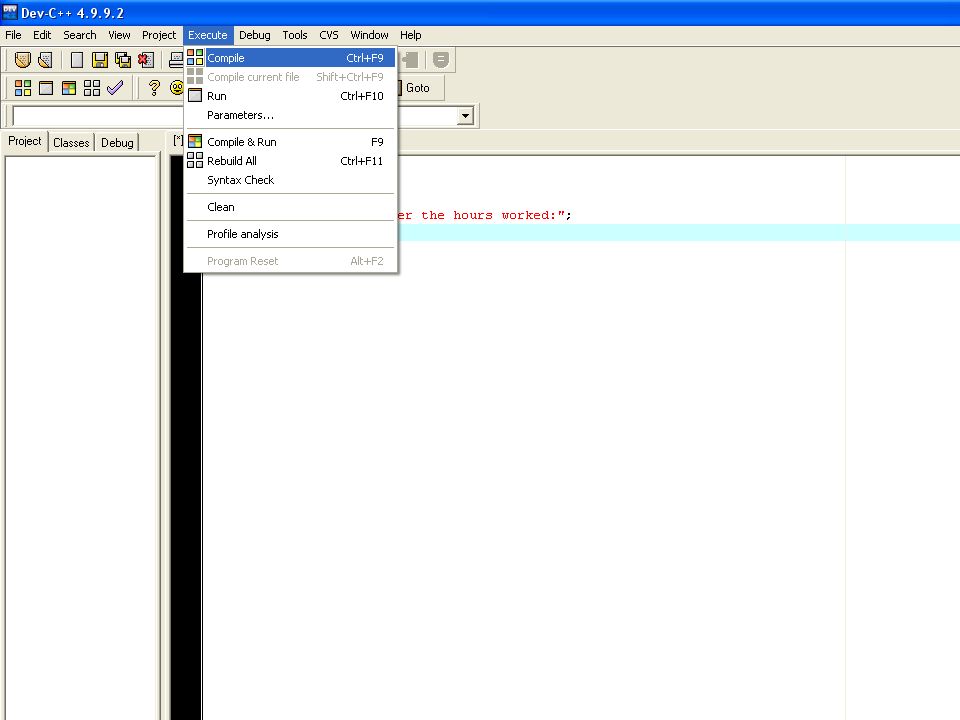960x720 pixels.
Task: Click the Dev-C++ title bar app icon
Action: point(10,12)
